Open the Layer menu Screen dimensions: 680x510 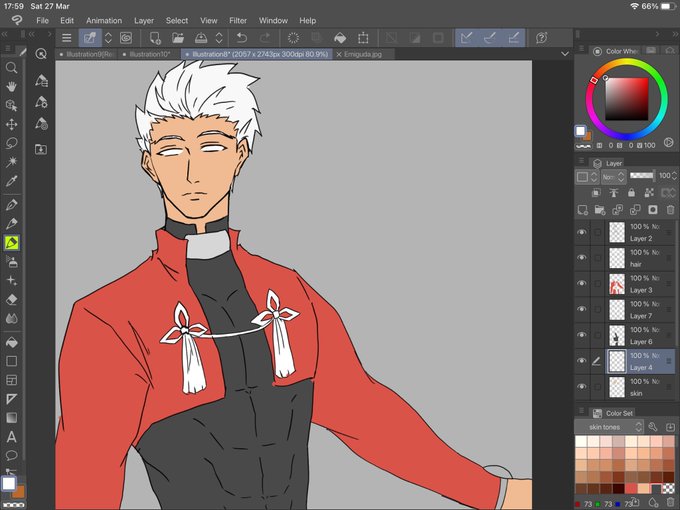[x=144, y=20]
